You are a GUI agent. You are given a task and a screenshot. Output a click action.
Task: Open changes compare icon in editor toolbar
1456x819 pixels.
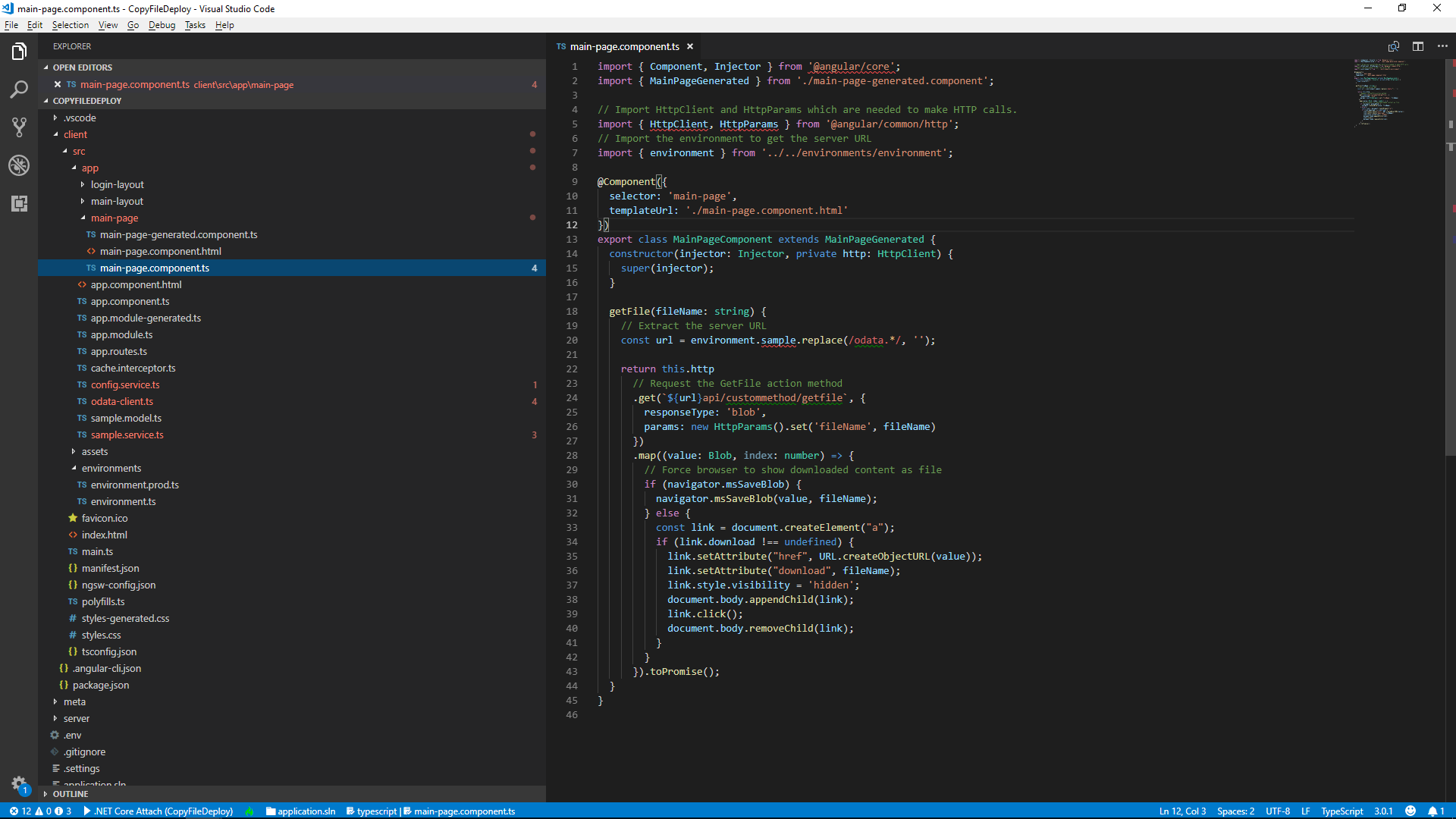point(1394,46)
